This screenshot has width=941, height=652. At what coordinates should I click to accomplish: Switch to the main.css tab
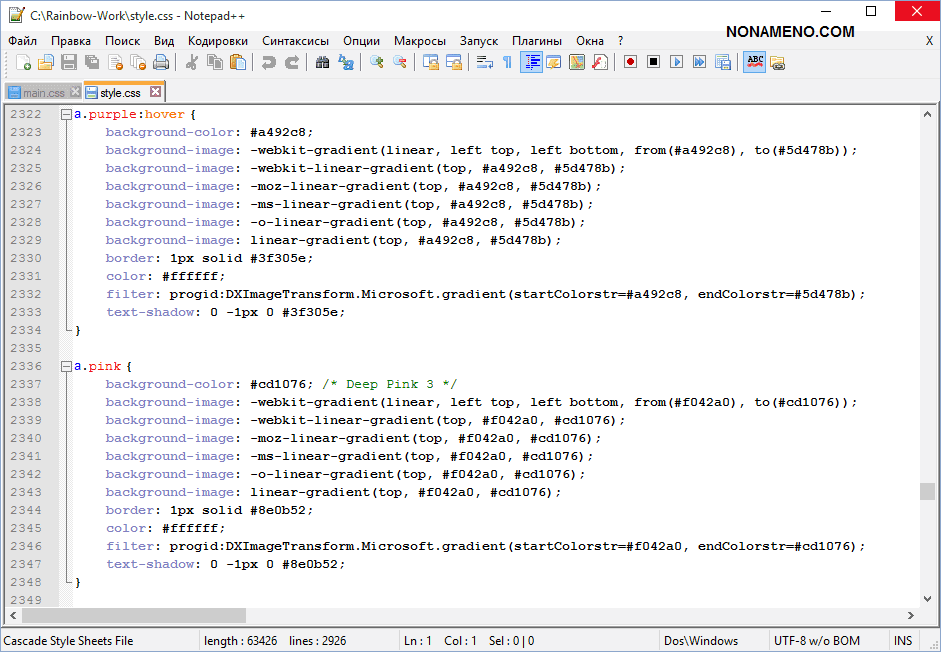click(44, 93)
